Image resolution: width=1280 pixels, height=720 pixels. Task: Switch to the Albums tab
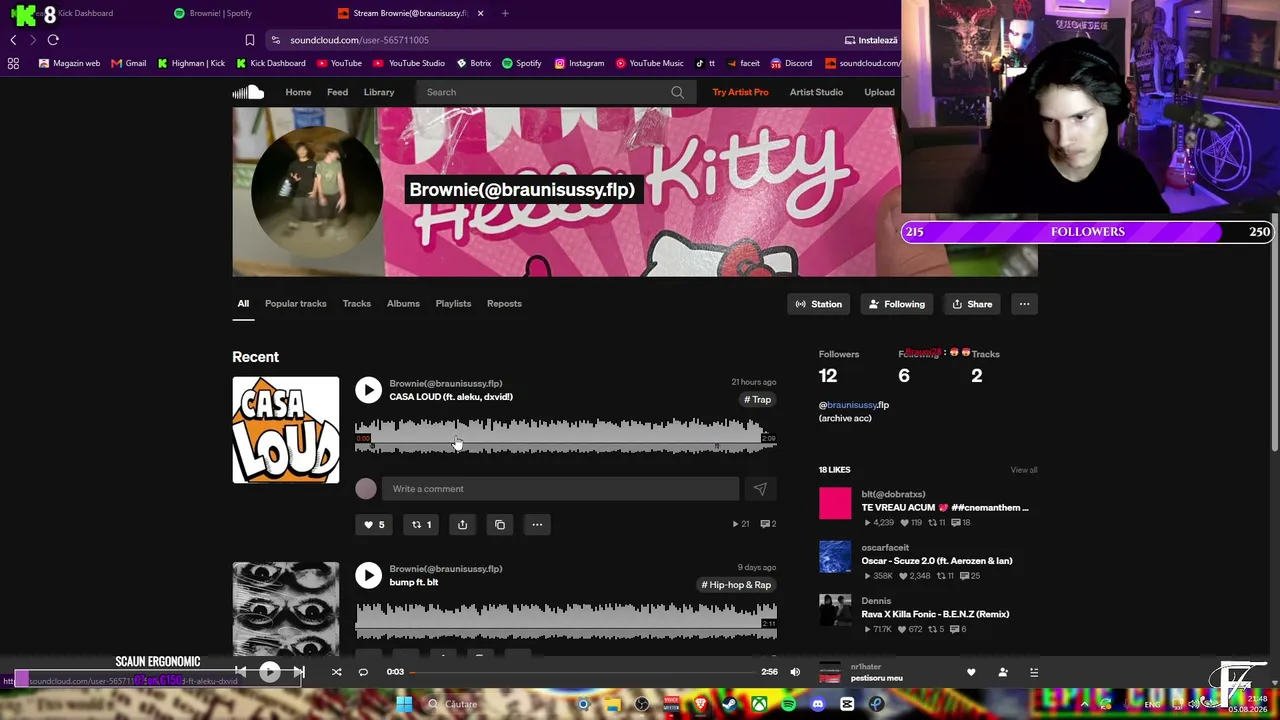(403, 304)
